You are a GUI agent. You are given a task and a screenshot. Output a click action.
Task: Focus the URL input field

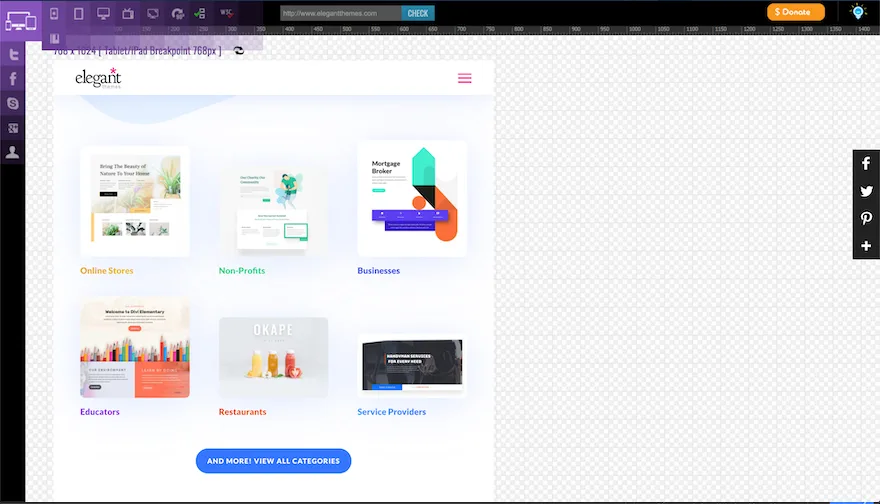coord(341,13)
